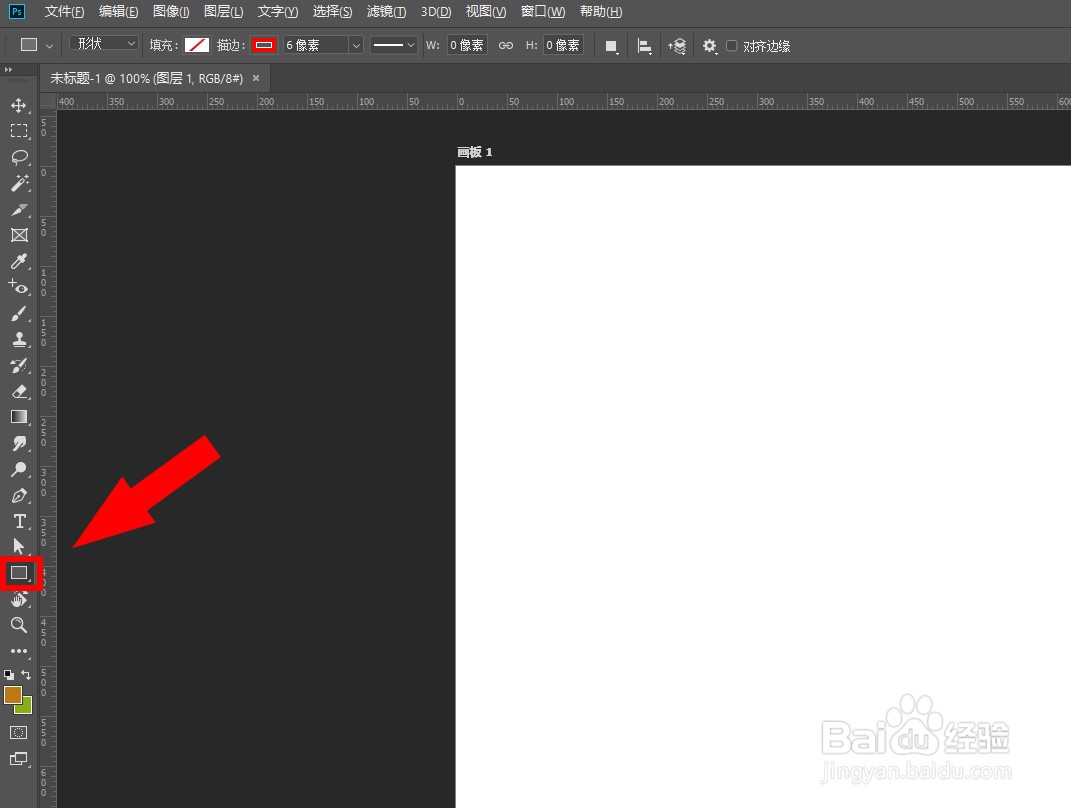Image resolution: width=1071 pixels, height=808 pixels.
Task: Open path alignment options
Action: tap(643, 46)
